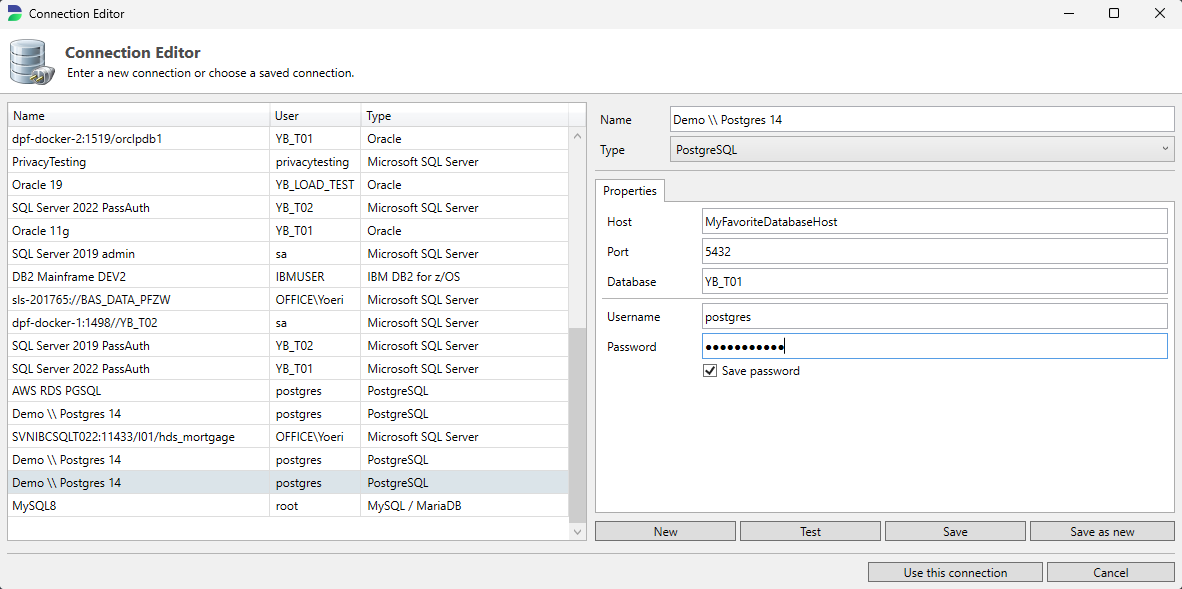Click the scrollbar down arrow in list

(577, 532)
